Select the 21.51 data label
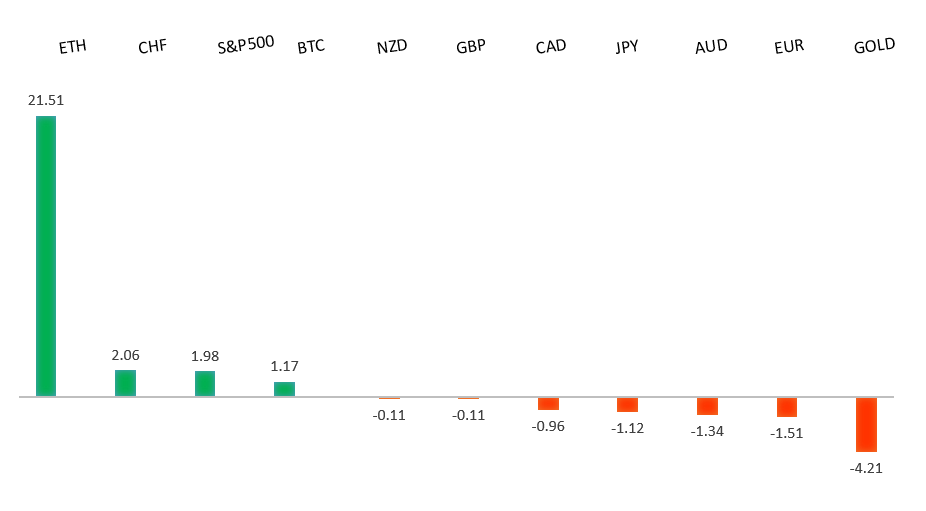Image resolution: width=926 pixels, height=511 pixels. point(46,100)
